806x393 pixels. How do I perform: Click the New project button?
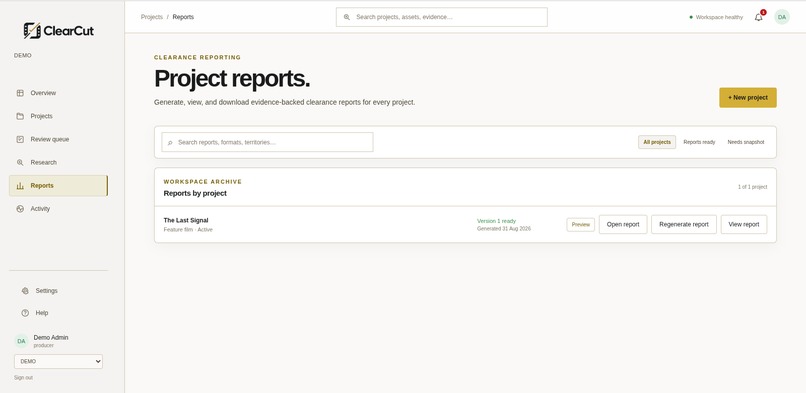pyautogui.click(x=748, y=98)
